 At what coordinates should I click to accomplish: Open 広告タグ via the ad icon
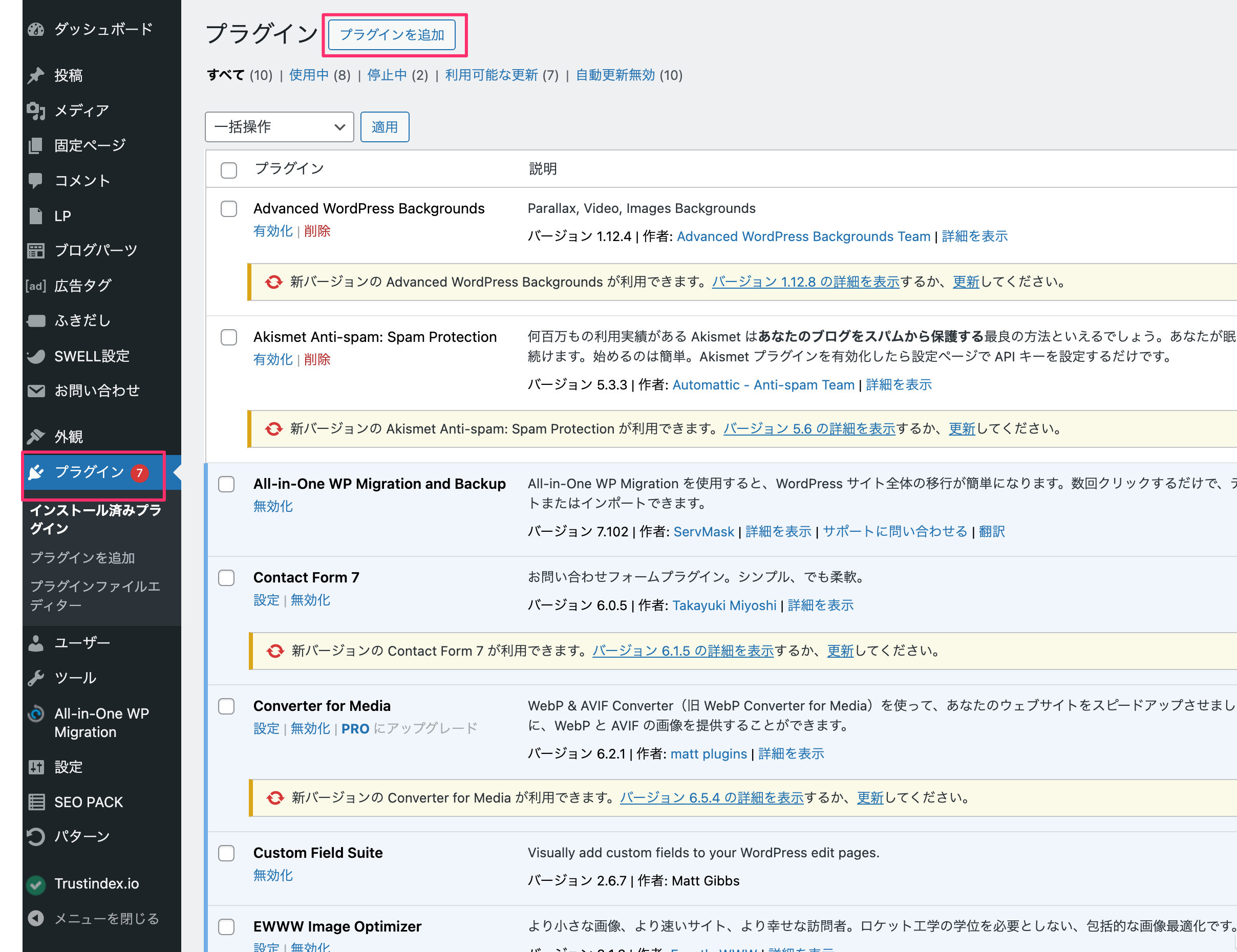[35, 286]
